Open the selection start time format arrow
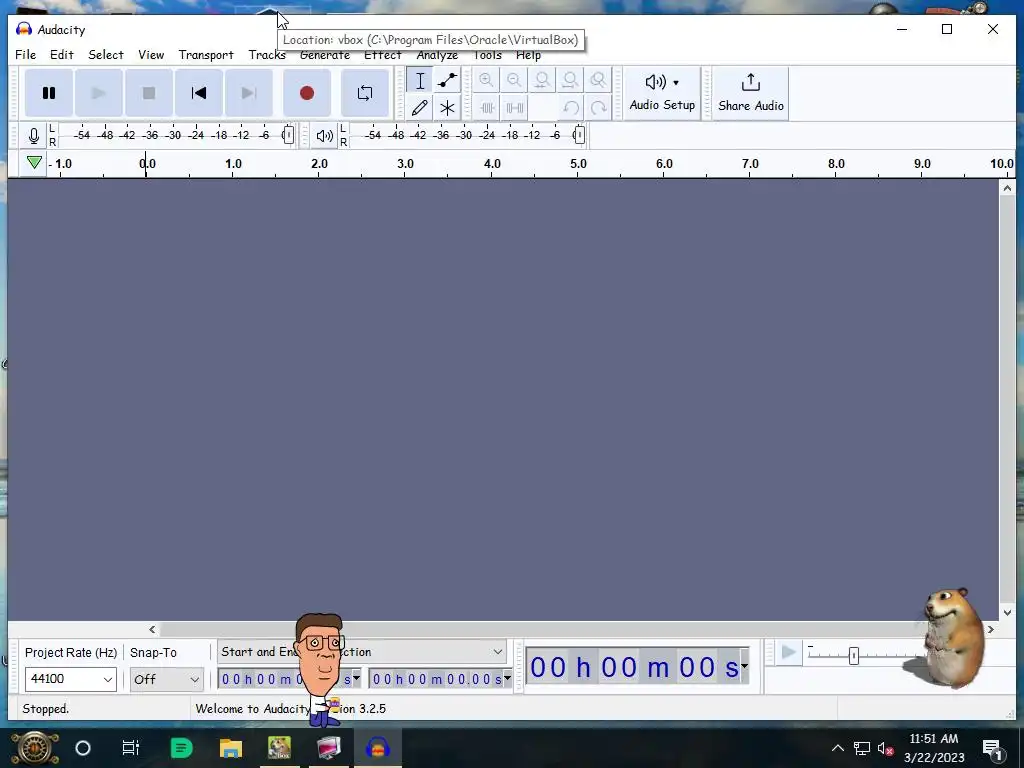 (x=357, y=679)
